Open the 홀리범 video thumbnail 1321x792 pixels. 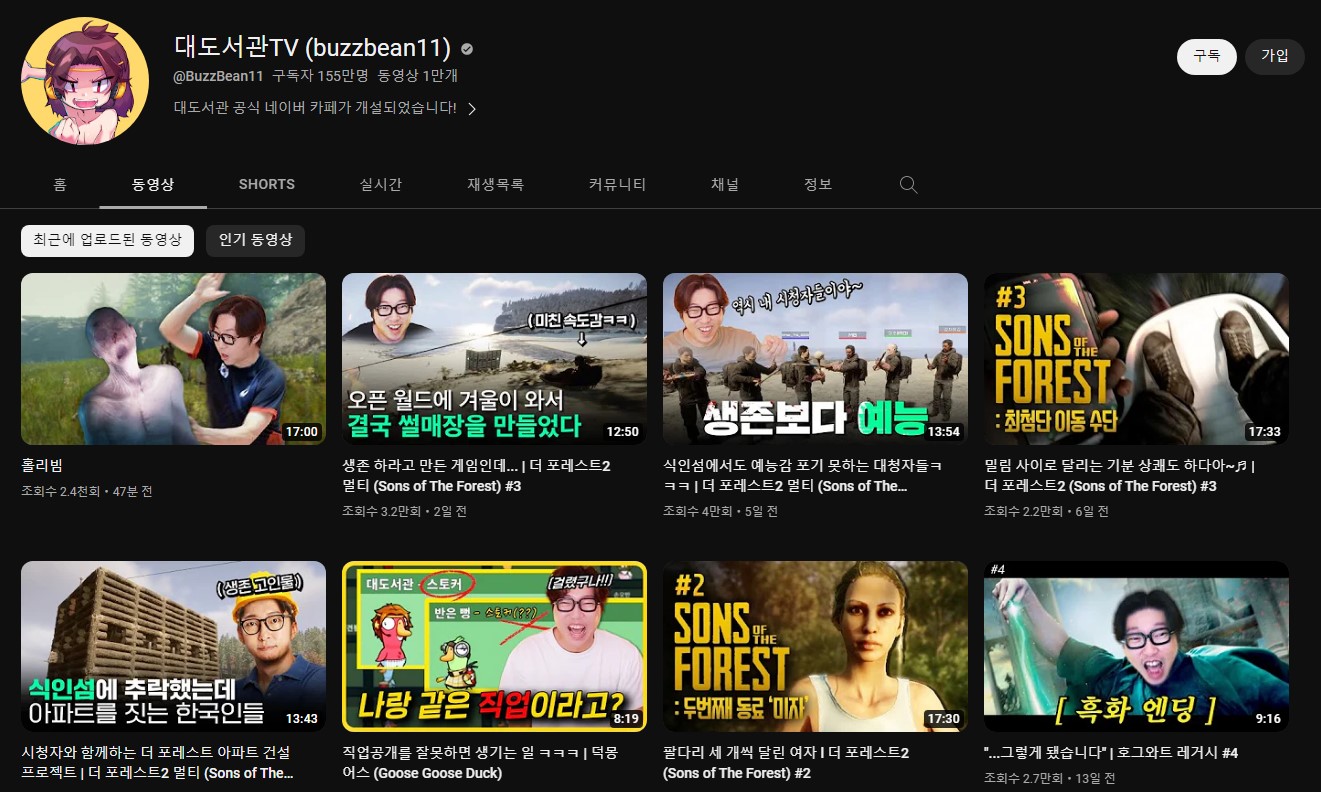coord(173,359)
